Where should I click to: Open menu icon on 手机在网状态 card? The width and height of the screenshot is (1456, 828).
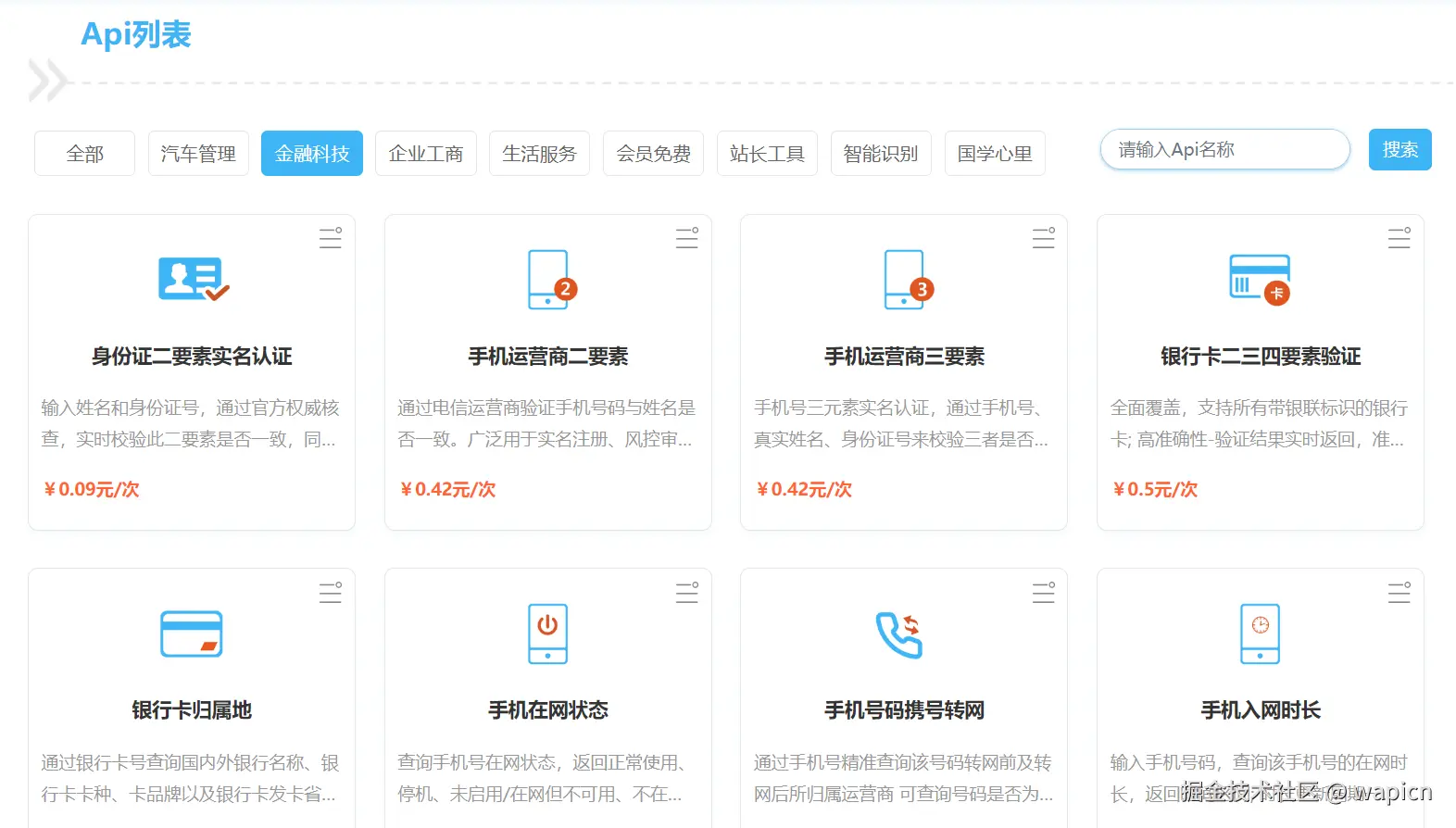click(x=687, y=593)
